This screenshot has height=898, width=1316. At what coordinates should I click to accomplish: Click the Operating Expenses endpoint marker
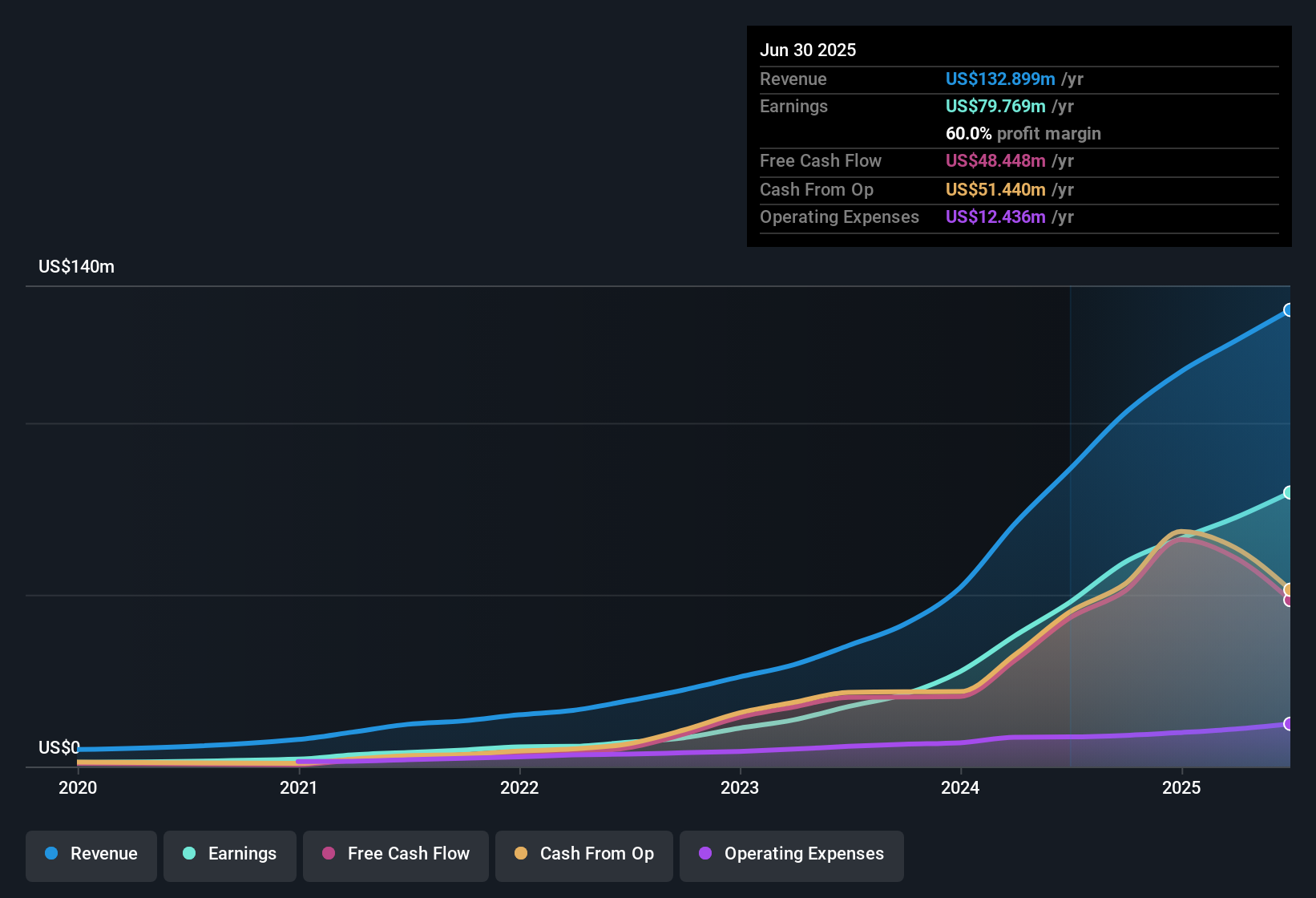1289,724
